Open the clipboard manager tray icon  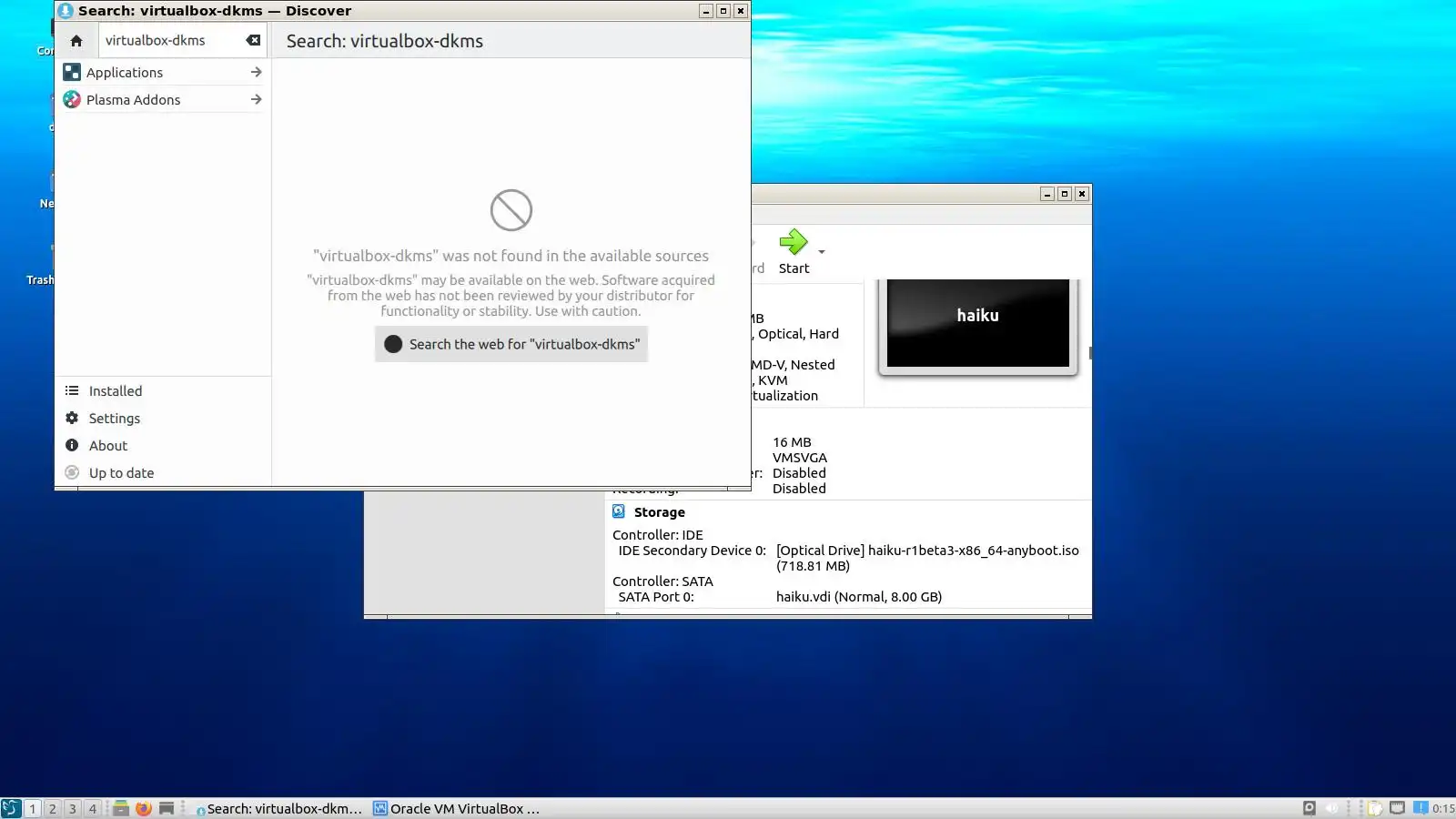click(1376, 808)
